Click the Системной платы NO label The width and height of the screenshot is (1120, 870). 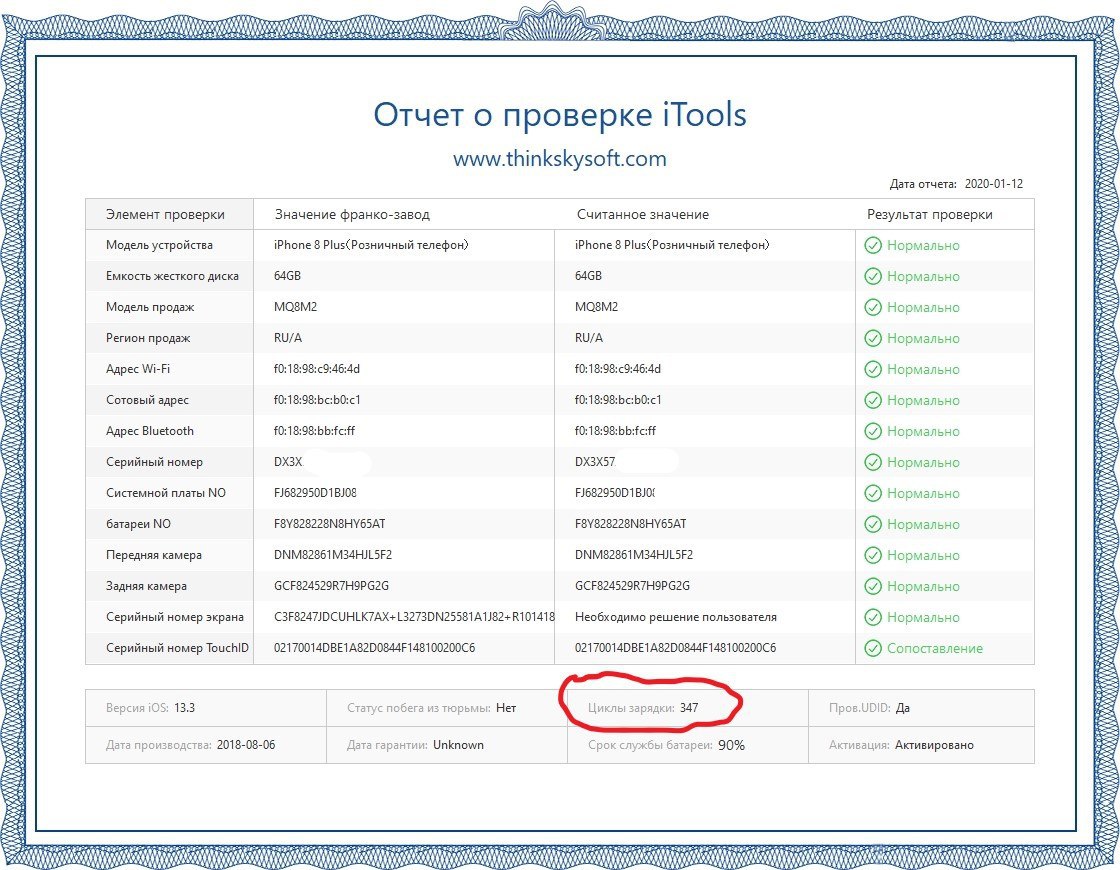click(166, 493)
